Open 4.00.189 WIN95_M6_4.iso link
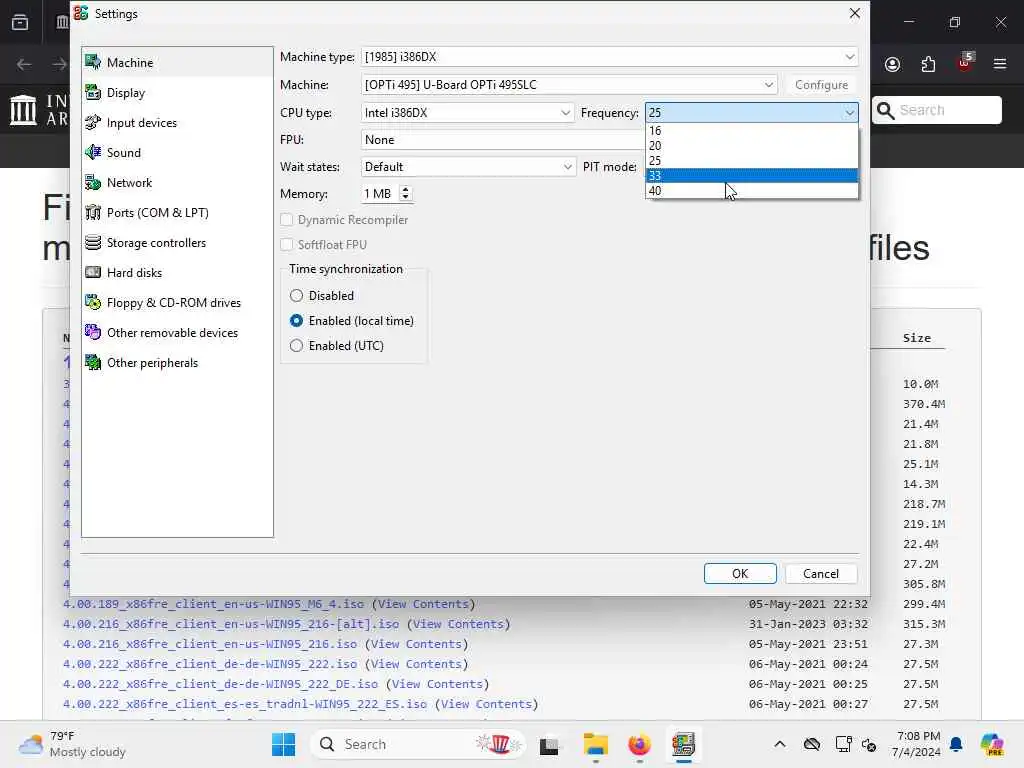Image resolution: width=1024 pixels, height=768 pixels. (214, 604)
